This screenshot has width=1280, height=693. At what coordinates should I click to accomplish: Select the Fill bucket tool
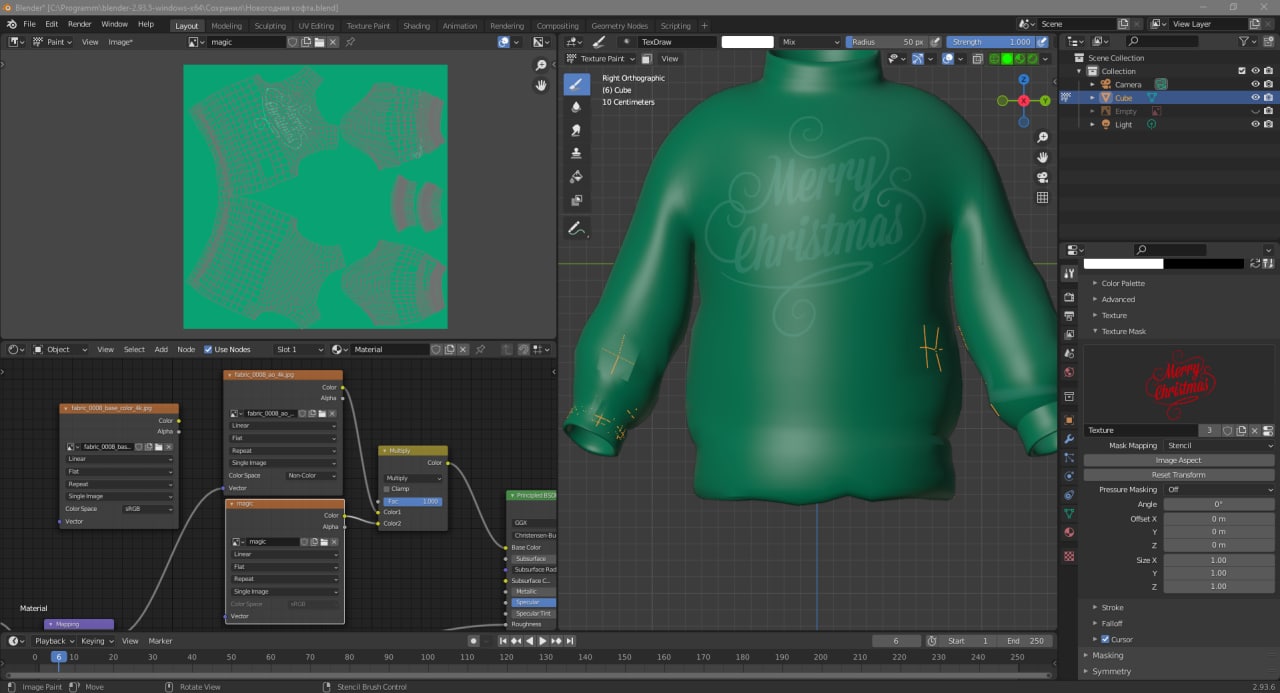(576, 176)
